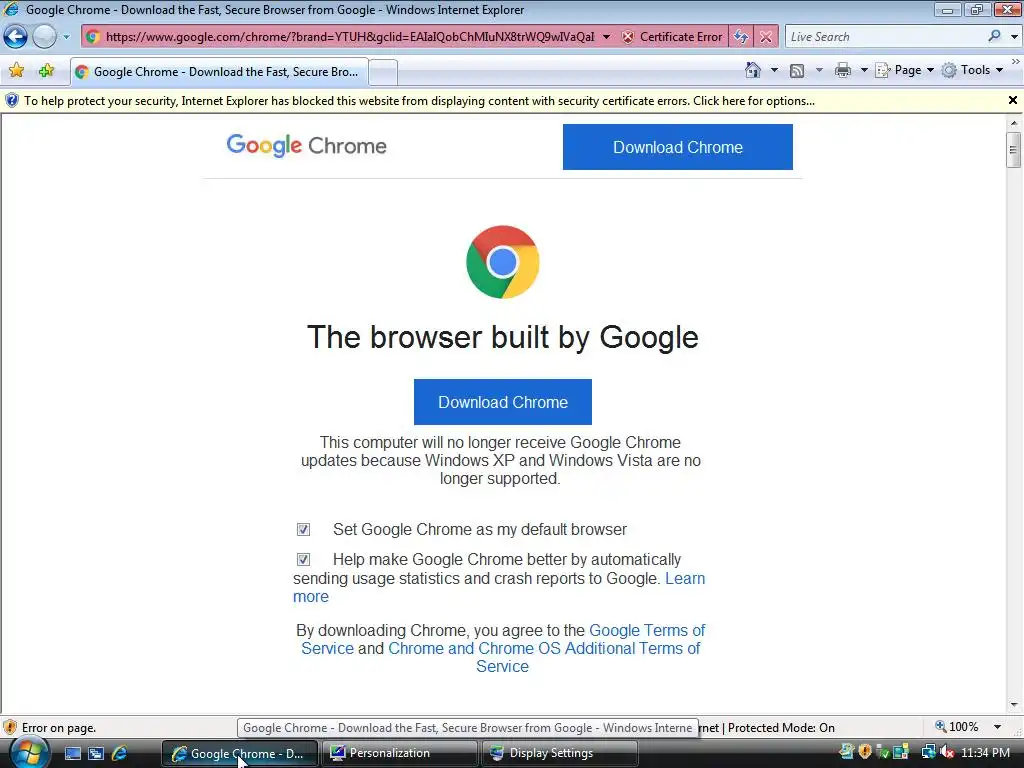Open the recent pages dropdown beside Forward
The width and height of the screenshot is (1024, 768).
pos(66,37)
